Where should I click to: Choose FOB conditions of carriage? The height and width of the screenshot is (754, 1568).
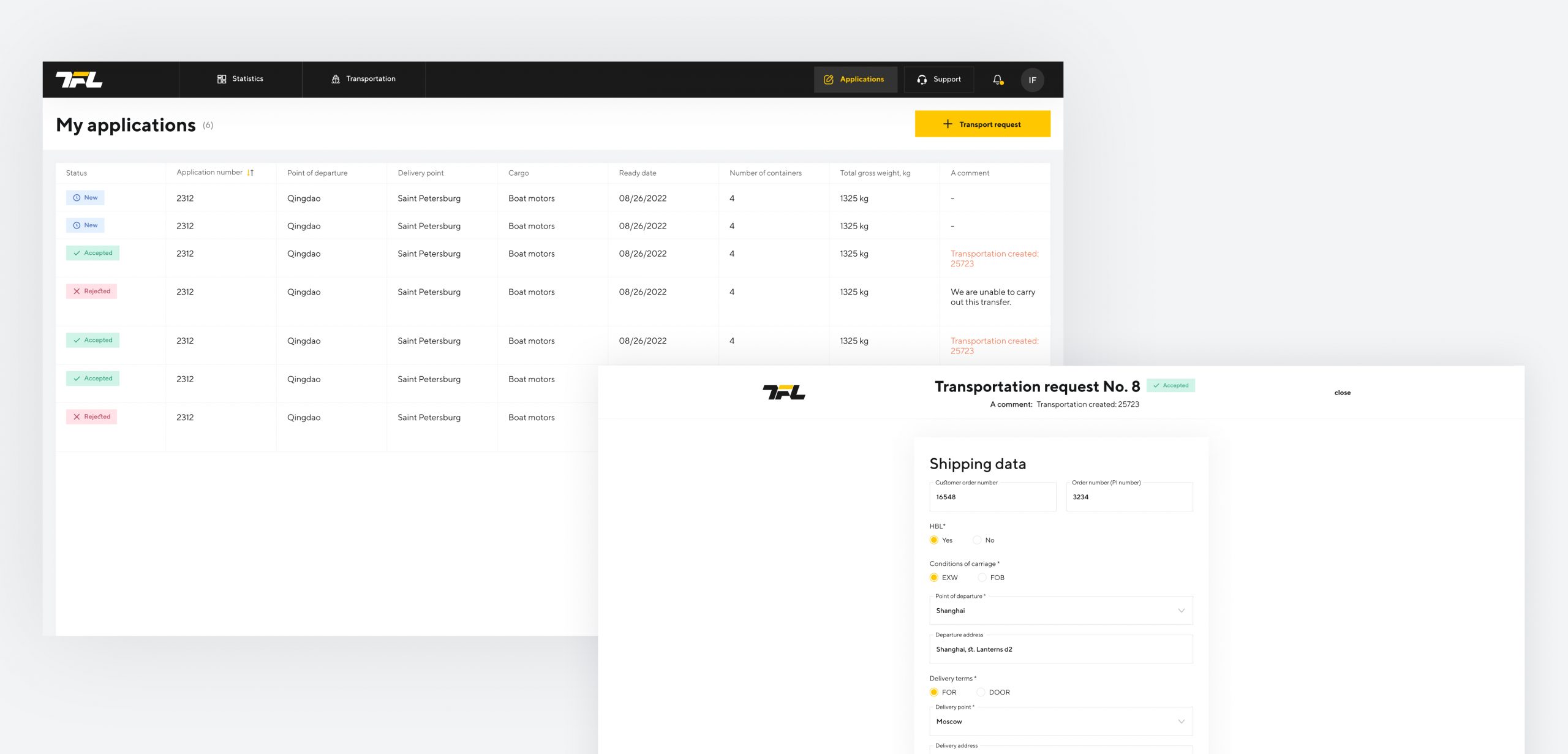tap(982, 578)
